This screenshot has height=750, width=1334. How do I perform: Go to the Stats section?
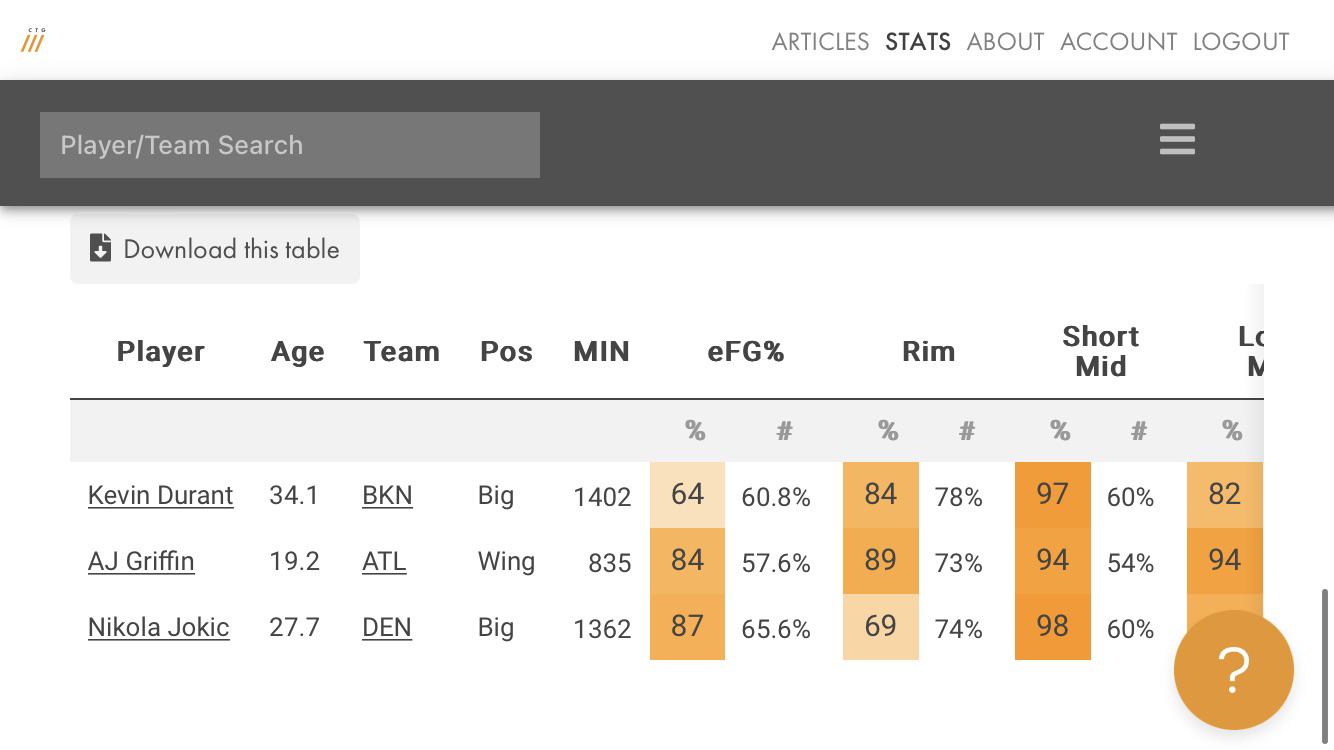[917, 42]
